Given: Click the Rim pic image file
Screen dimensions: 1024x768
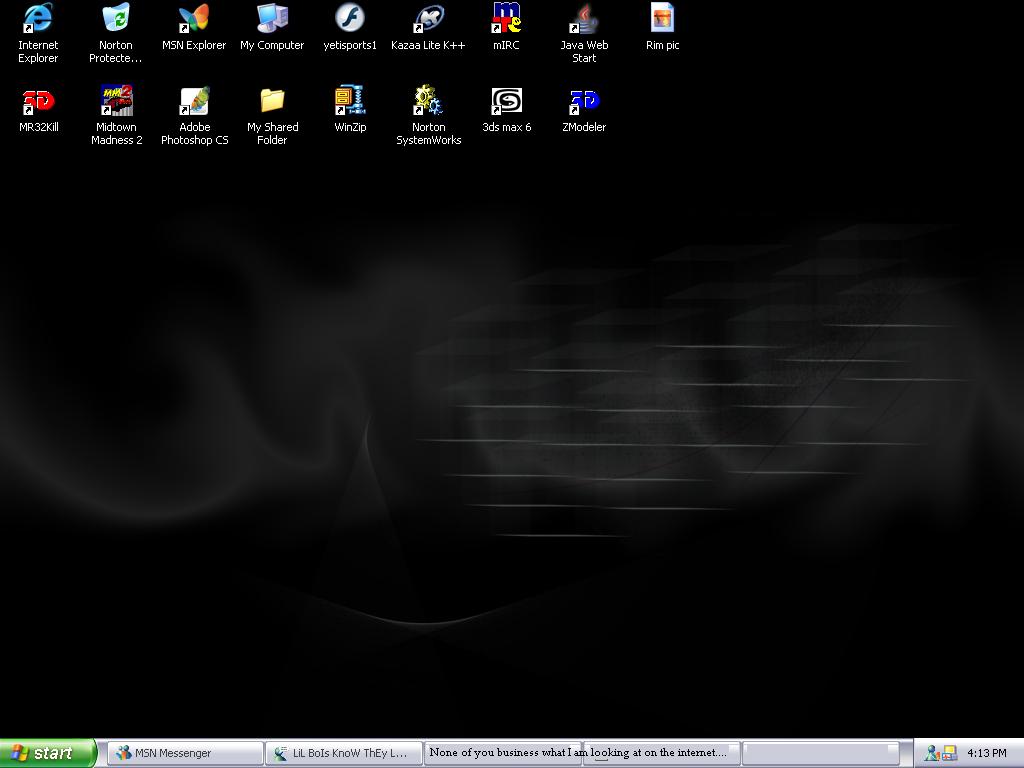Looking at the screenshot, I should (662, 19).
